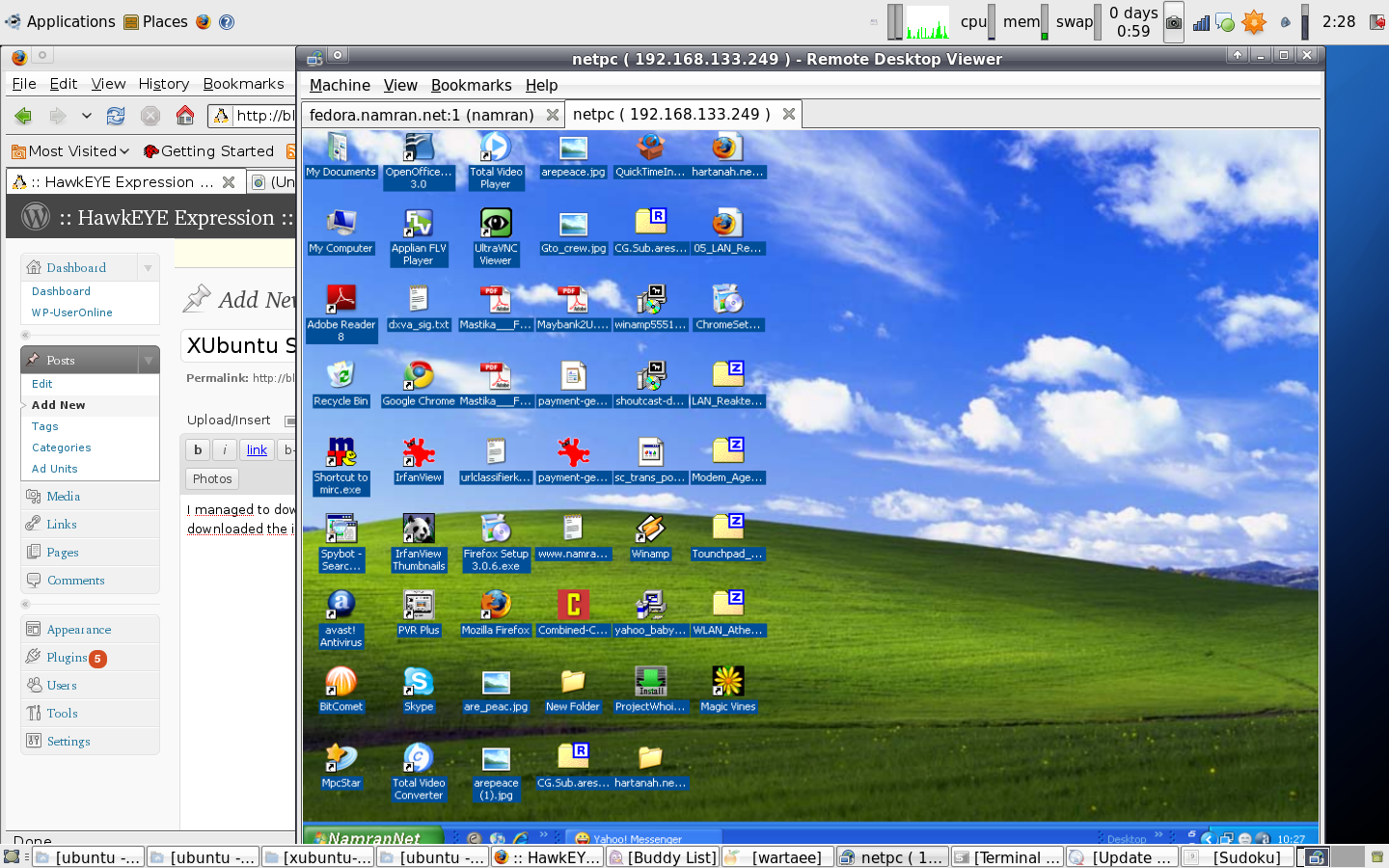Image resolution: width=1389 pixels, height=868 pixels.
Task: Open the back history dropdown arrow
Action: coord(86,116)
